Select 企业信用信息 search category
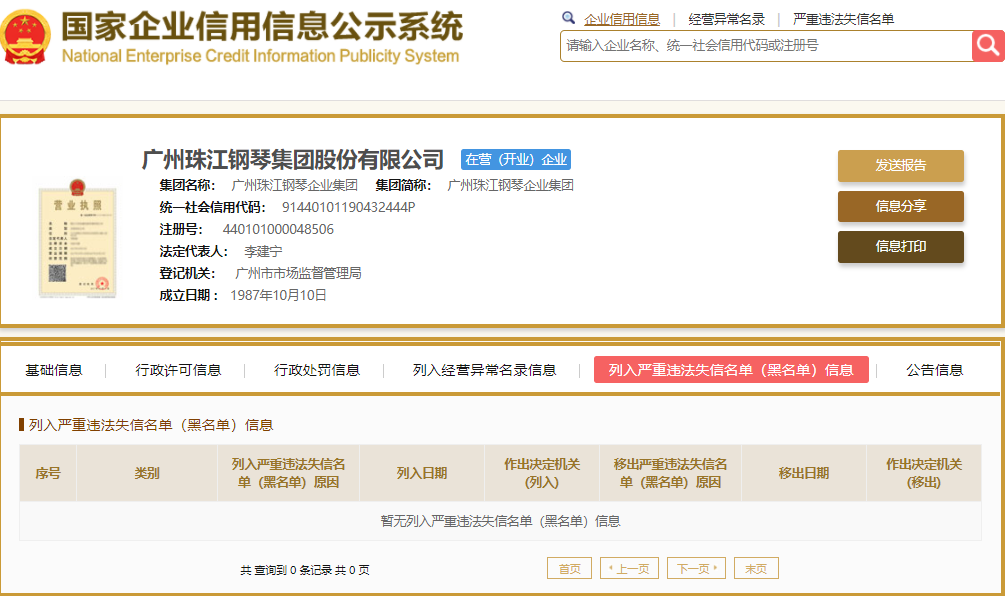The width and height of the screenshot is (1005, 596). click(x=621, y=19)
